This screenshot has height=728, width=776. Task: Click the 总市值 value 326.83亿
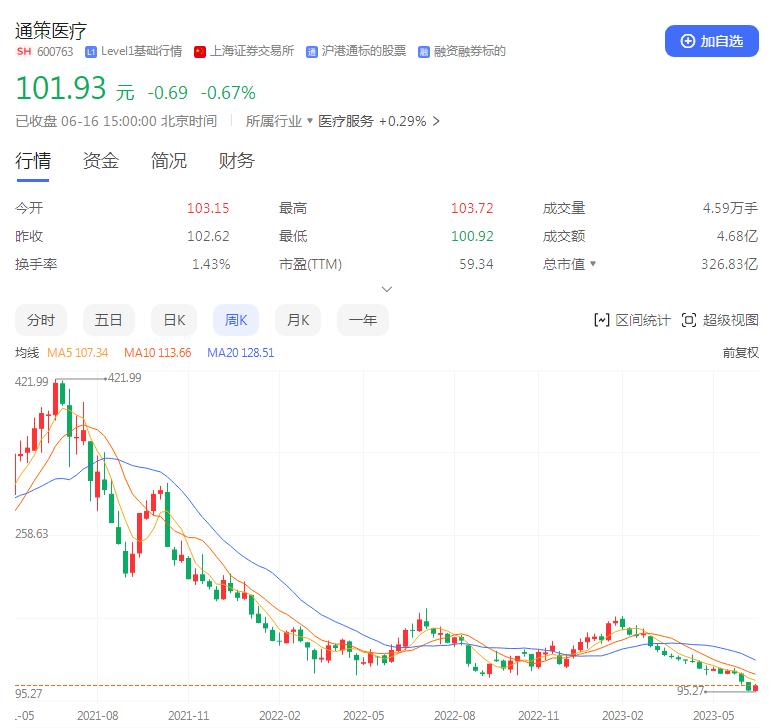[x=729, y=264]
